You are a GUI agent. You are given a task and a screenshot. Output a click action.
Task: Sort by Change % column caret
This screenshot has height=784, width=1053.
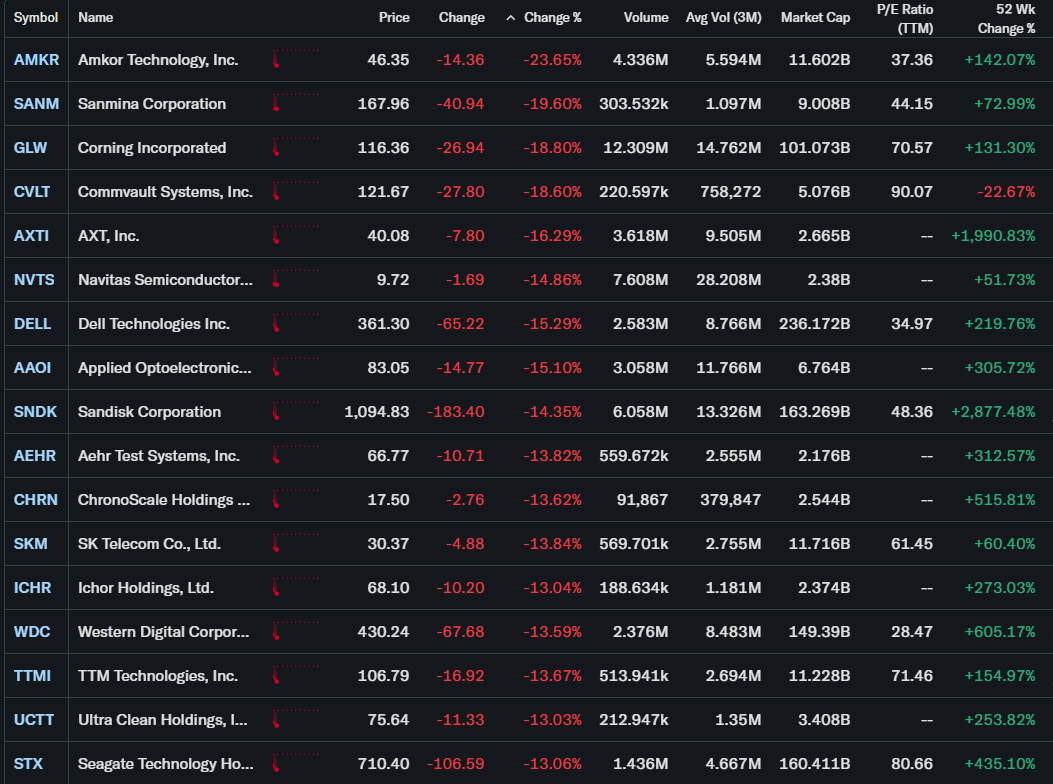click(x=510, y=18)
